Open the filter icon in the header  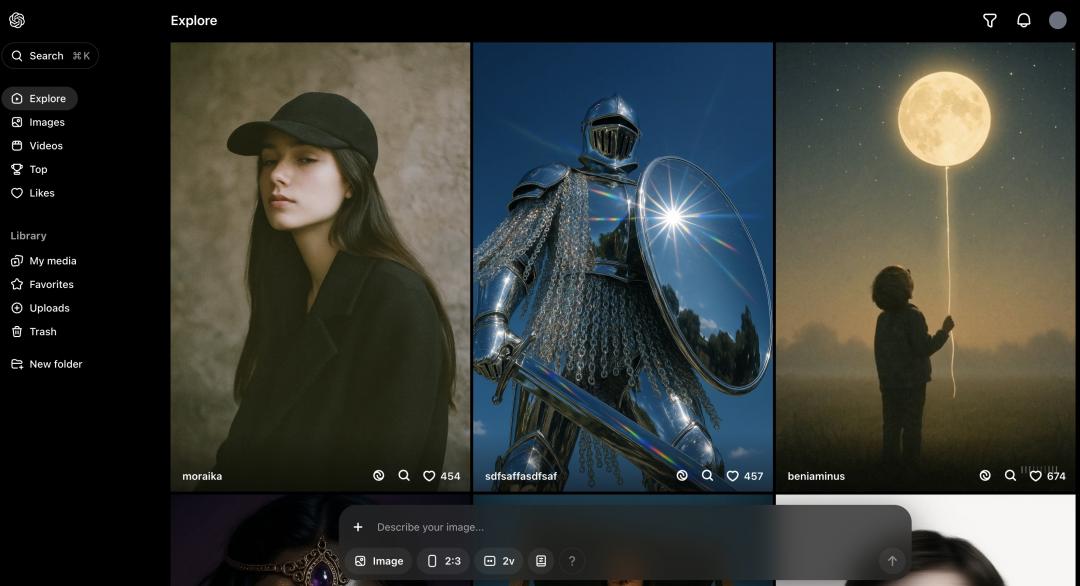click(989, 20)
